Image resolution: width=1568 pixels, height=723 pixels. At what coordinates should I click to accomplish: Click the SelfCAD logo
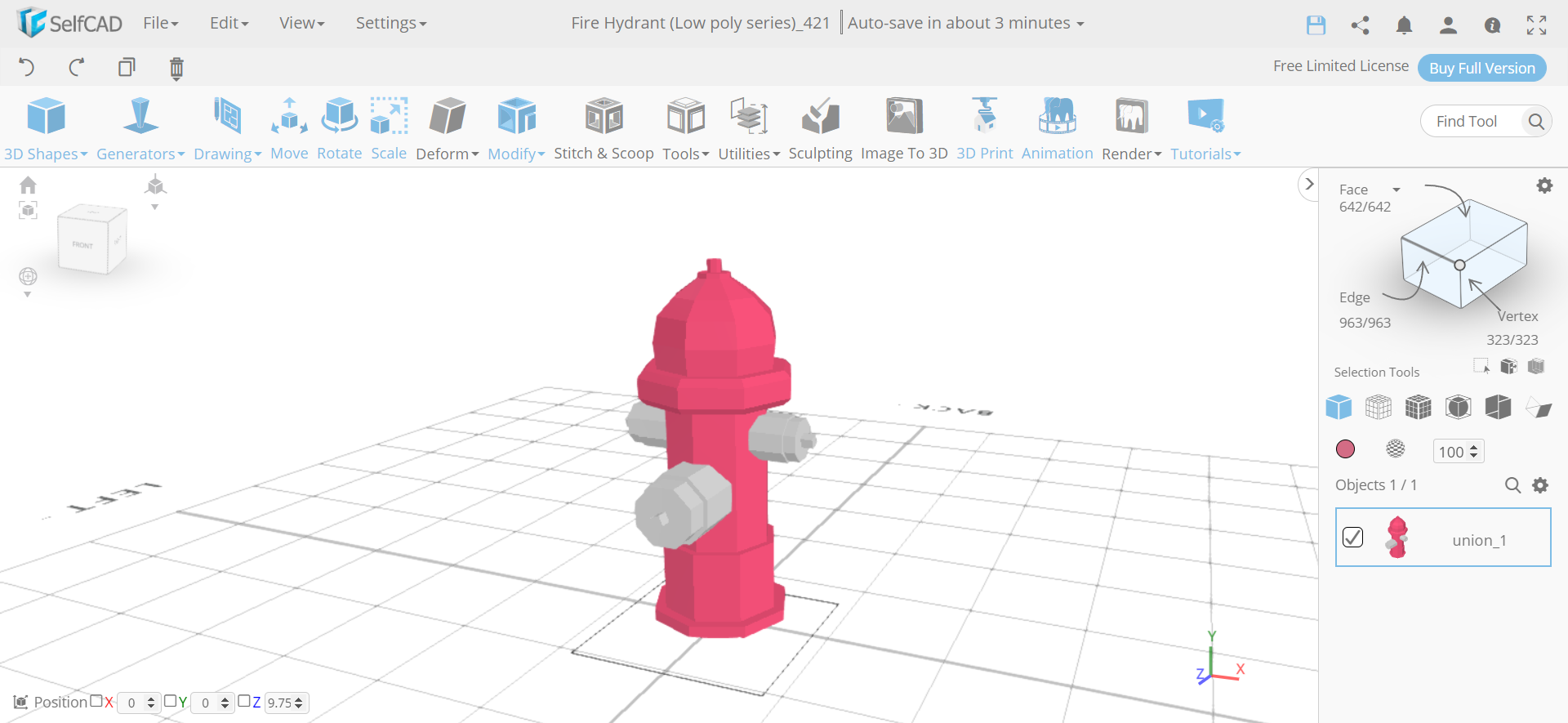[x=69, y=23]
